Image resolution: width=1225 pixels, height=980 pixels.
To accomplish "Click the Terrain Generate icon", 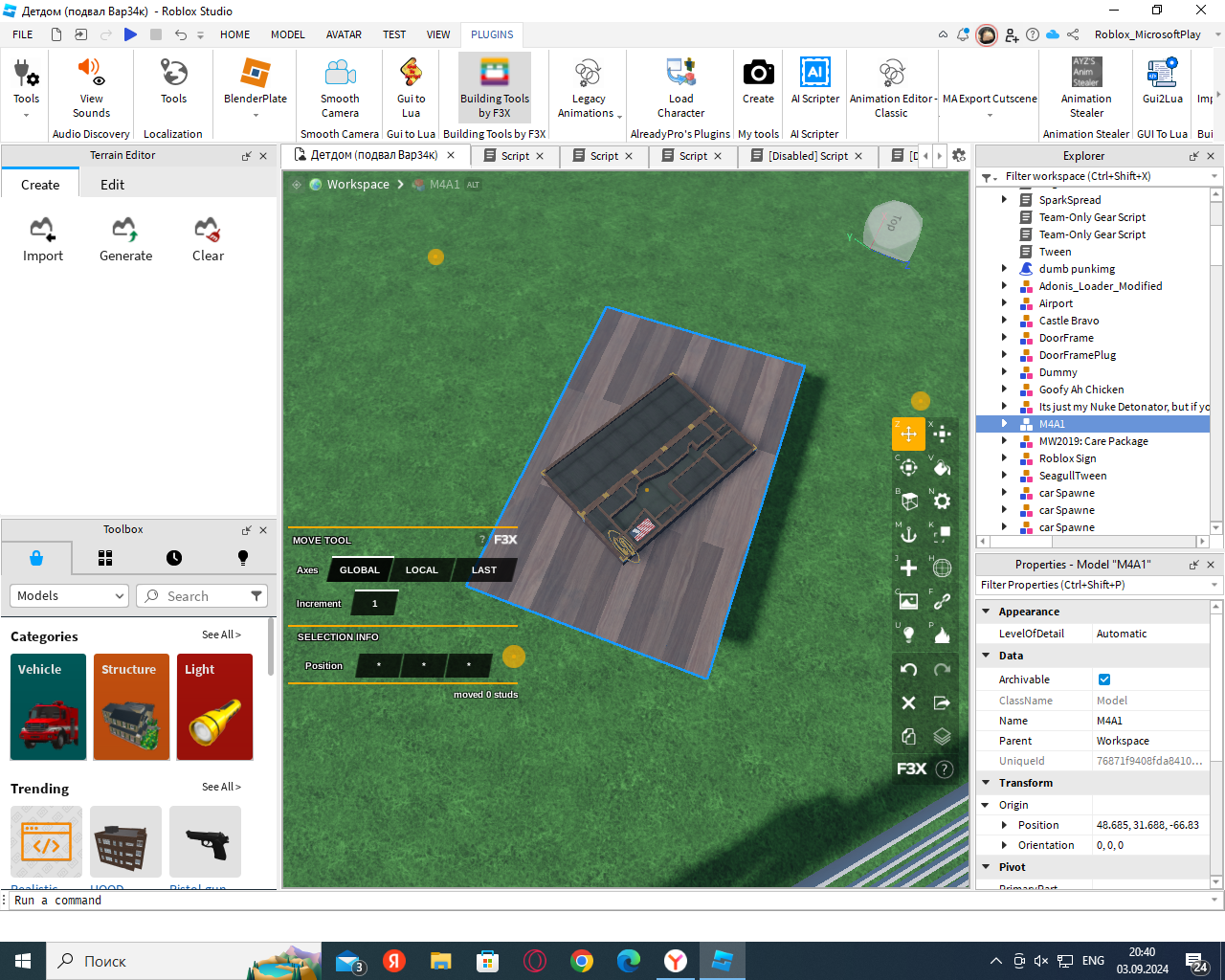I will pyautogui.click(x=125, y=239).
